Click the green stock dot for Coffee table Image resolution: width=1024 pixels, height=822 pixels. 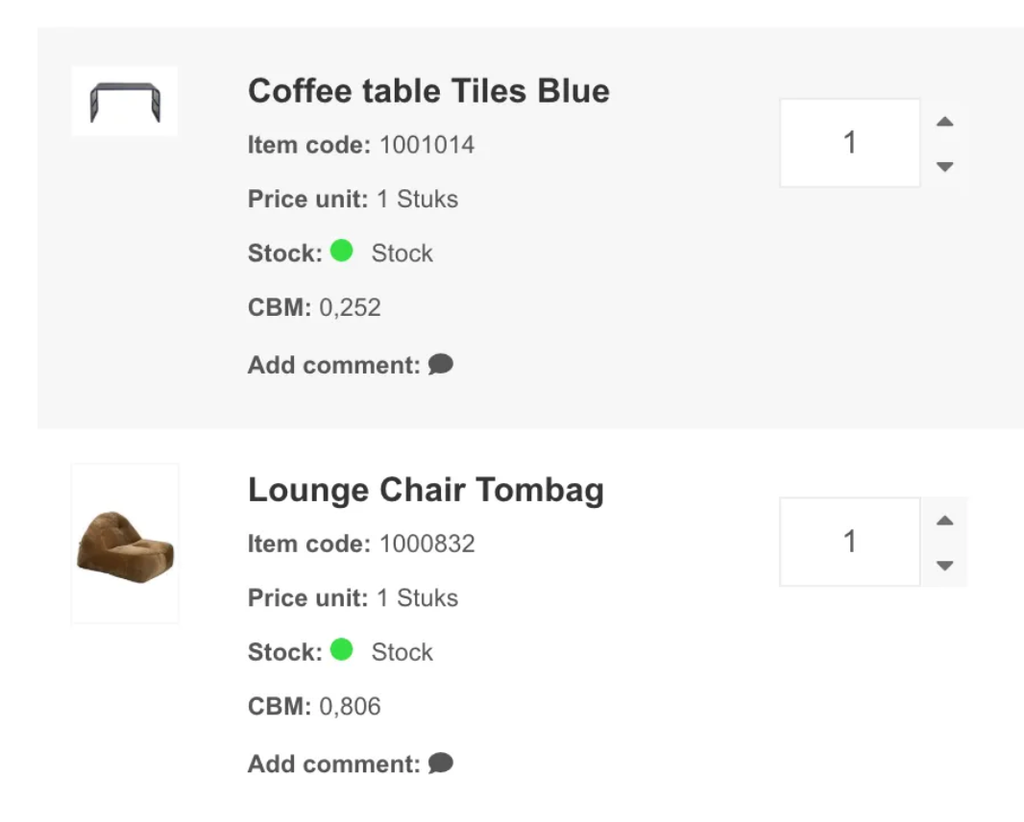[x=342, y=251]
